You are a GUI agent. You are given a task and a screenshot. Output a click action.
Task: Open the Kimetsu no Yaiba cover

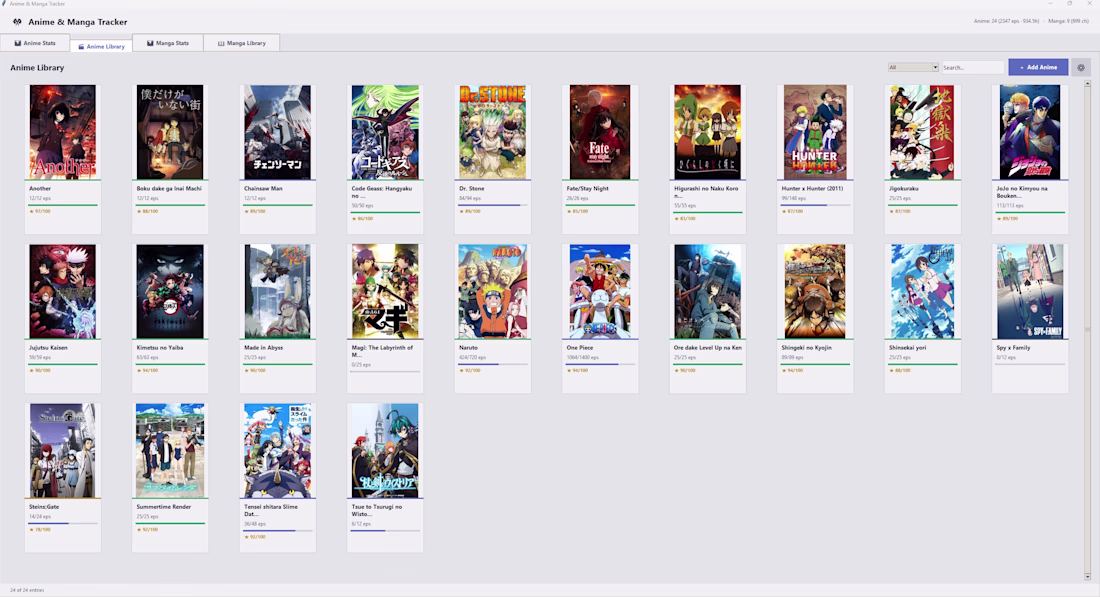click(x=170, y=291)
